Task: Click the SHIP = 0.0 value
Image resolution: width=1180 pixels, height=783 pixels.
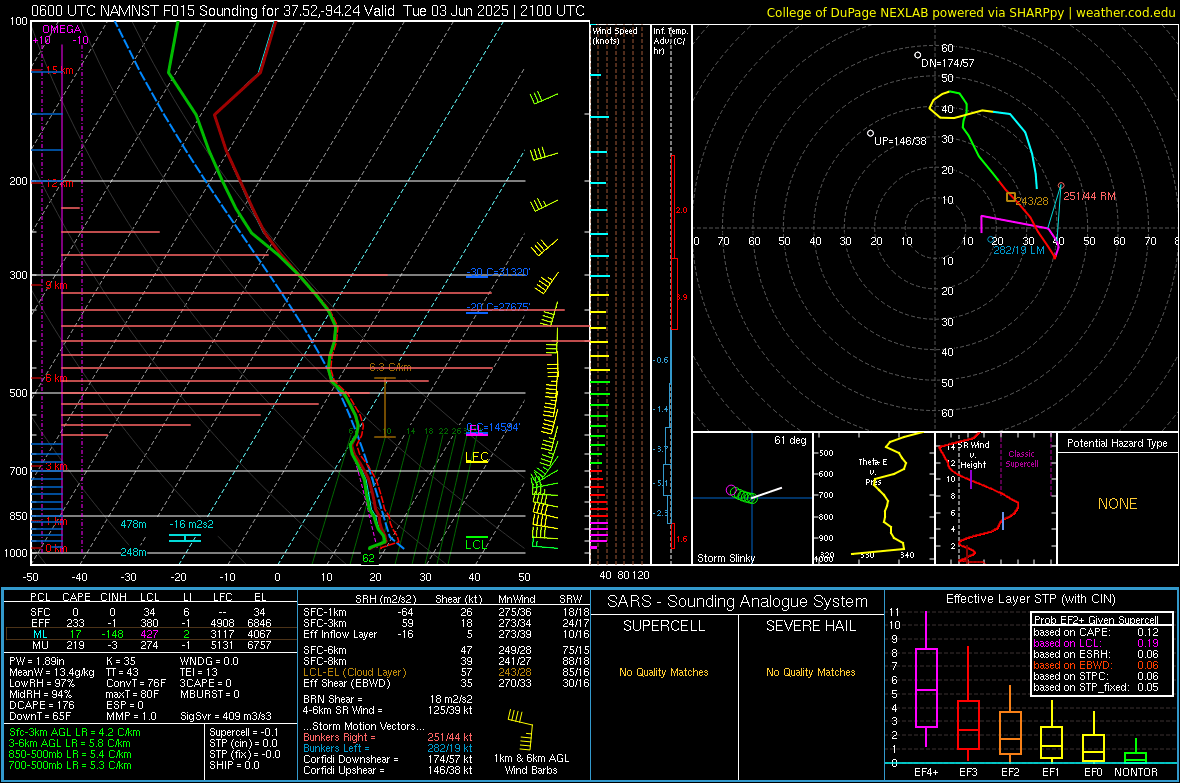Action: point(234,765)
